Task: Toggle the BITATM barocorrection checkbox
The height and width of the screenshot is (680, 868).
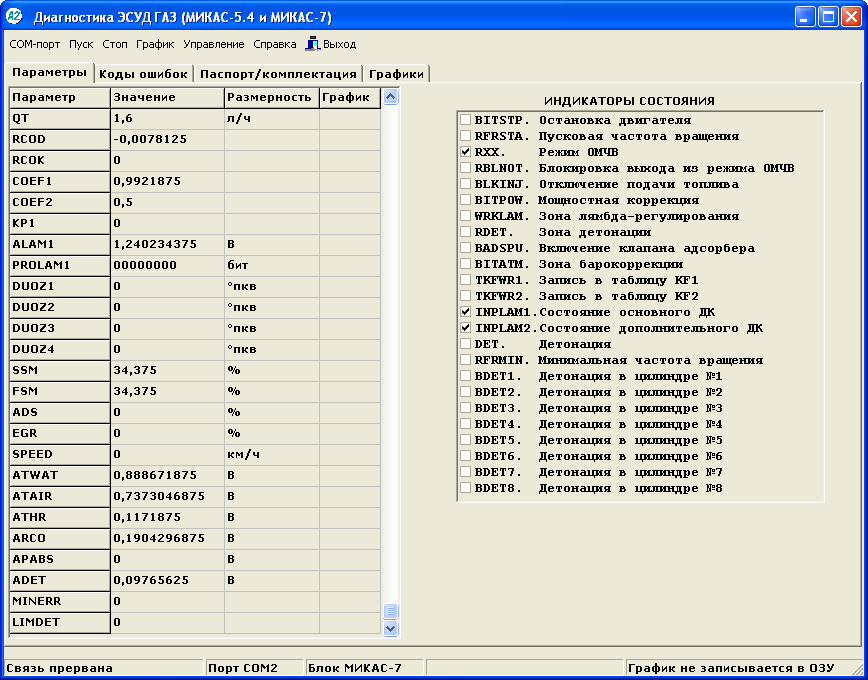Action: pyautogui.click(x=466, y=264)
